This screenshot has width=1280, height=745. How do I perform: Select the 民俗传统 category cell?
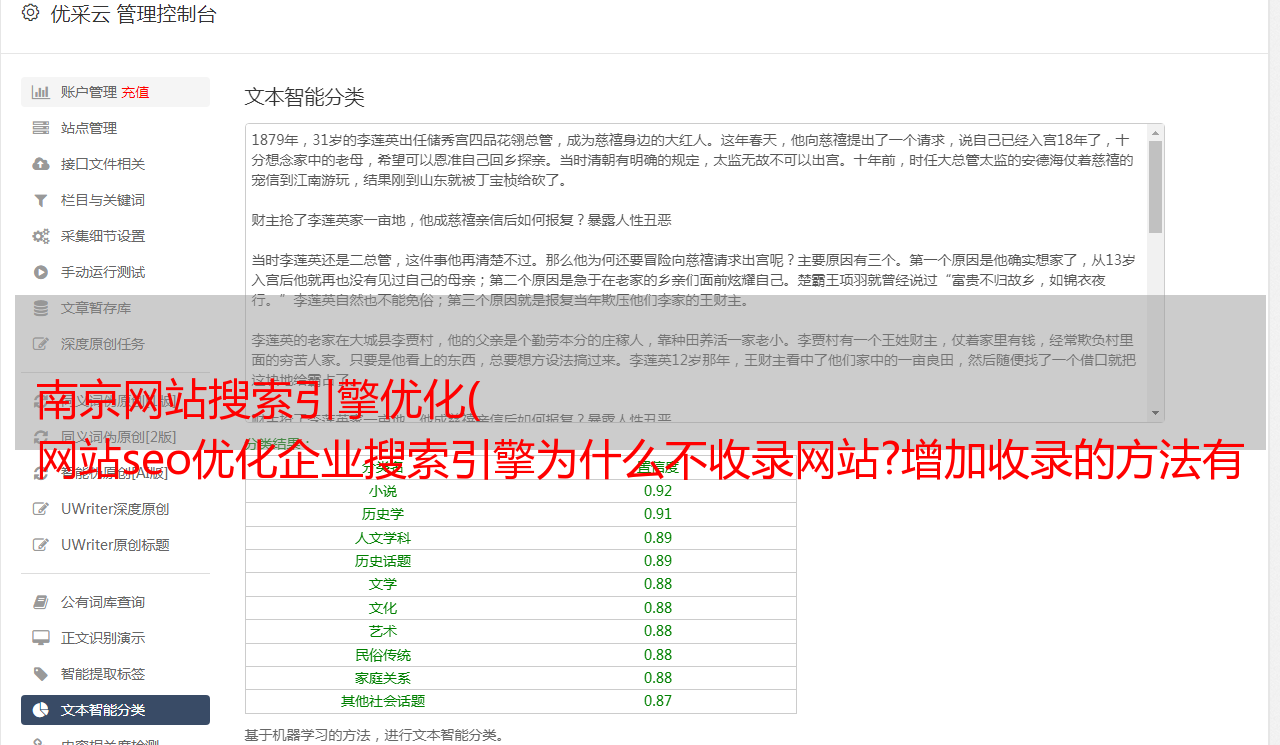point(383,655)
